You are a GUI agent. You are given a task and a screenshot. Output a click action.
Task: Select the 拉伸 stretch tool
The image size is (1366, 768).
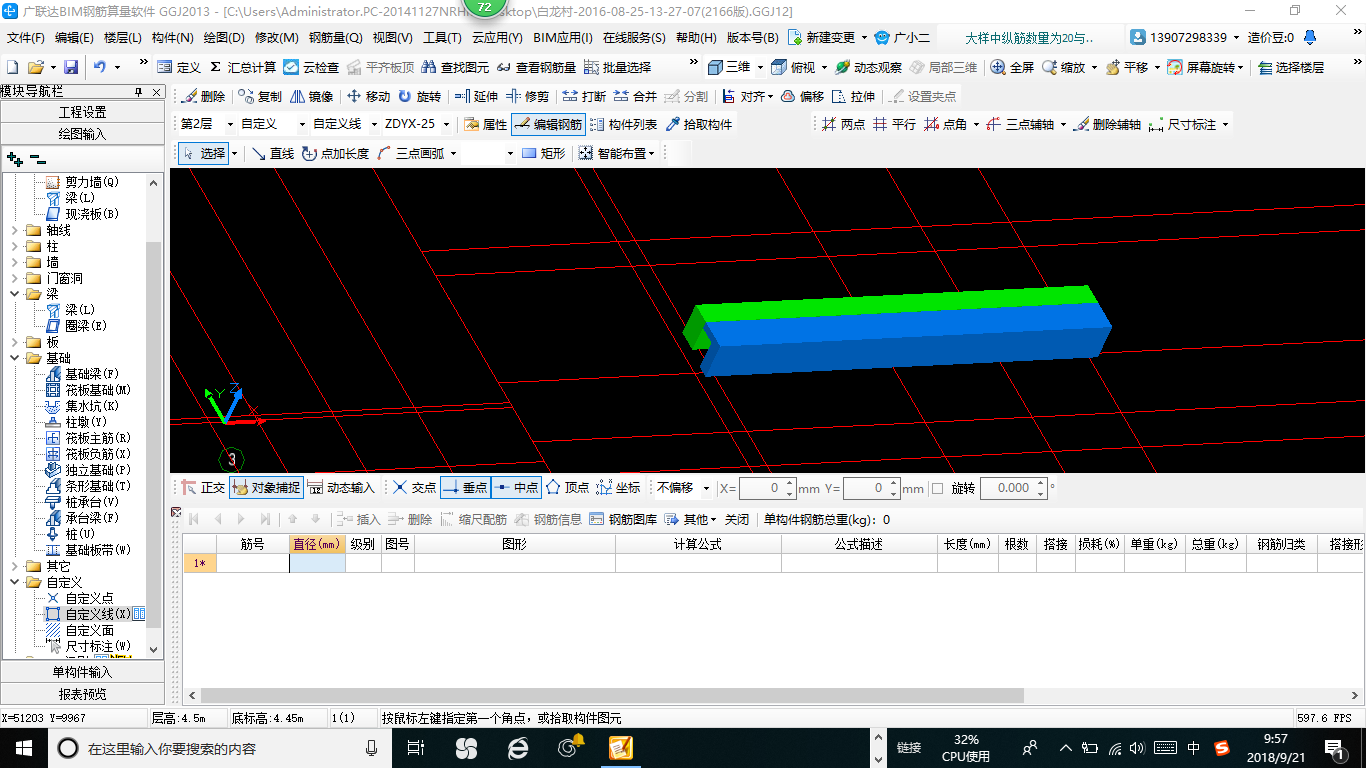853,97
